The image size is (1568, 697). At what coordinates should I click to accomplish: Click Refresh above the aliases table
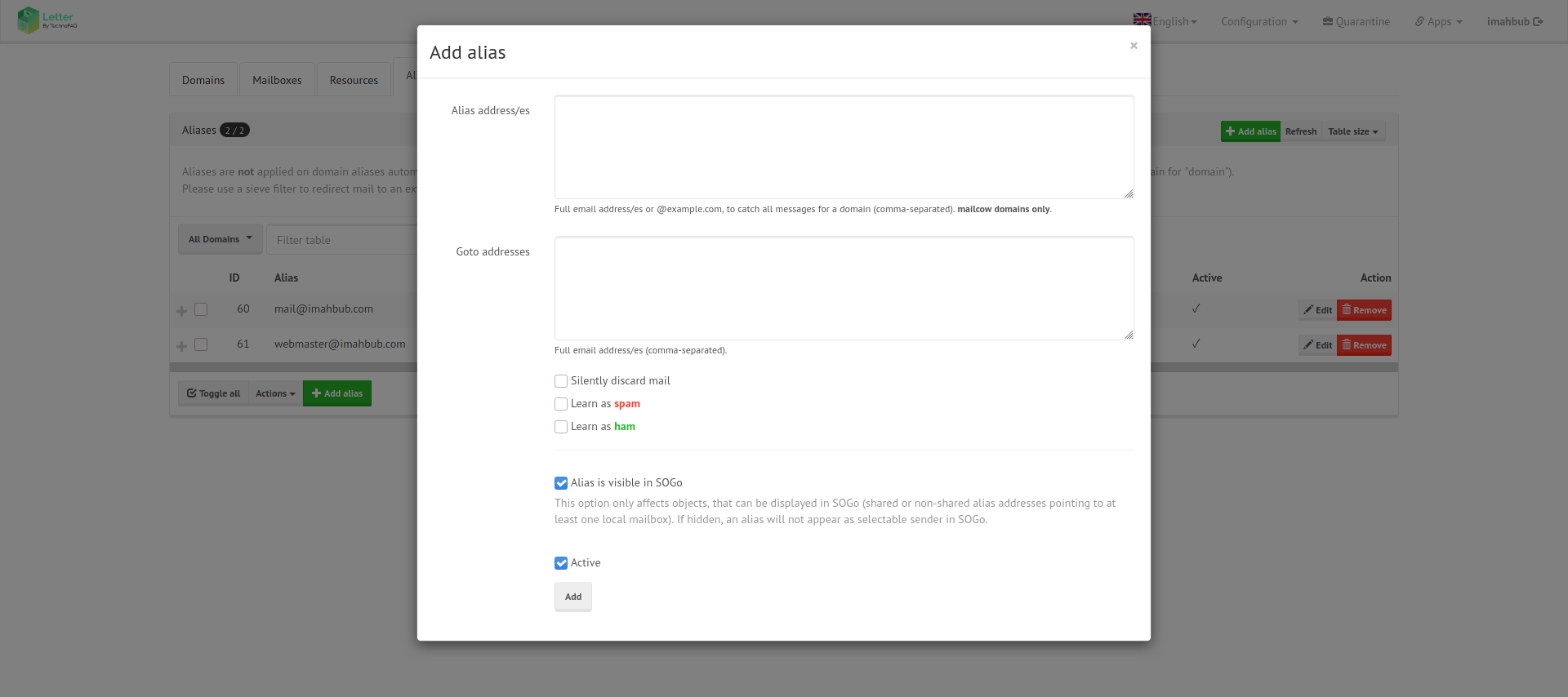pyautogui.click(x=1301, y=131)
